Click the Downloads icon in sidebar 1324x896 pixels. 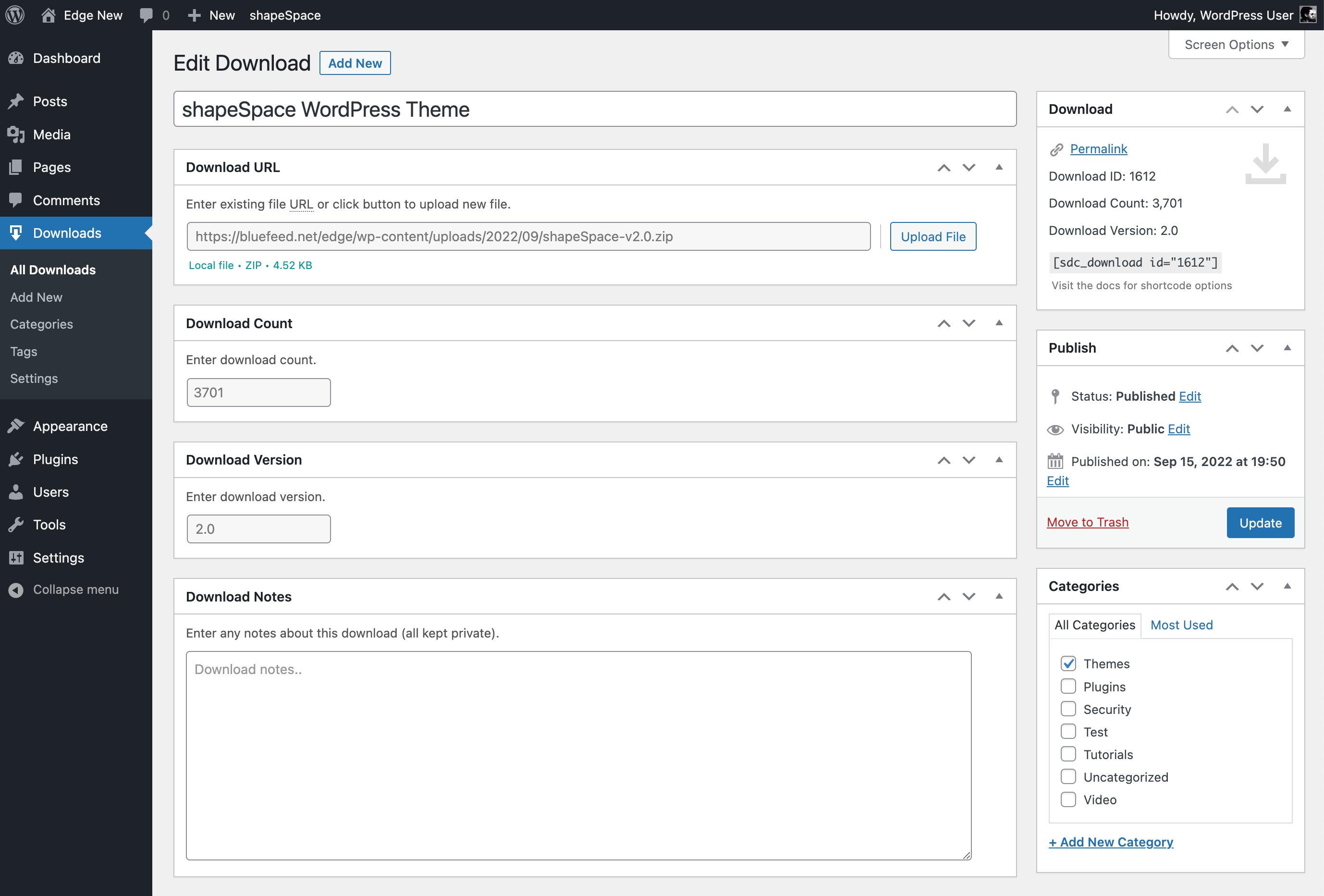pyautogui.click(x=16, y=233)
